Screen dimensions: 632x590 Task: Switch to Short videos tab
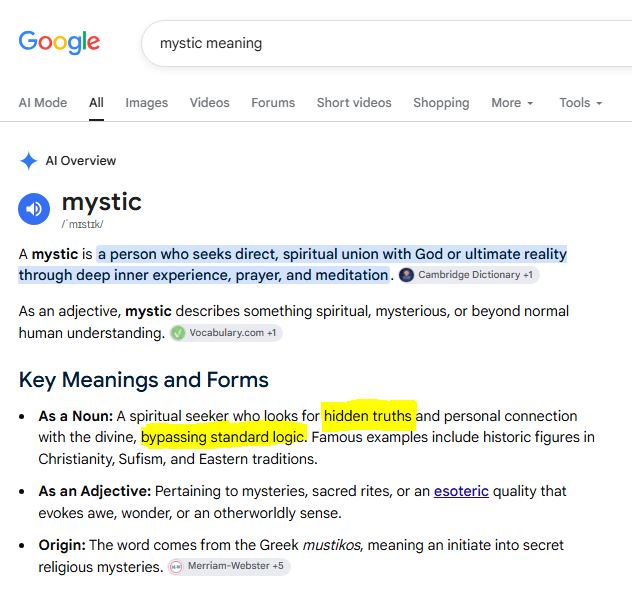click(x=354, y=103)
